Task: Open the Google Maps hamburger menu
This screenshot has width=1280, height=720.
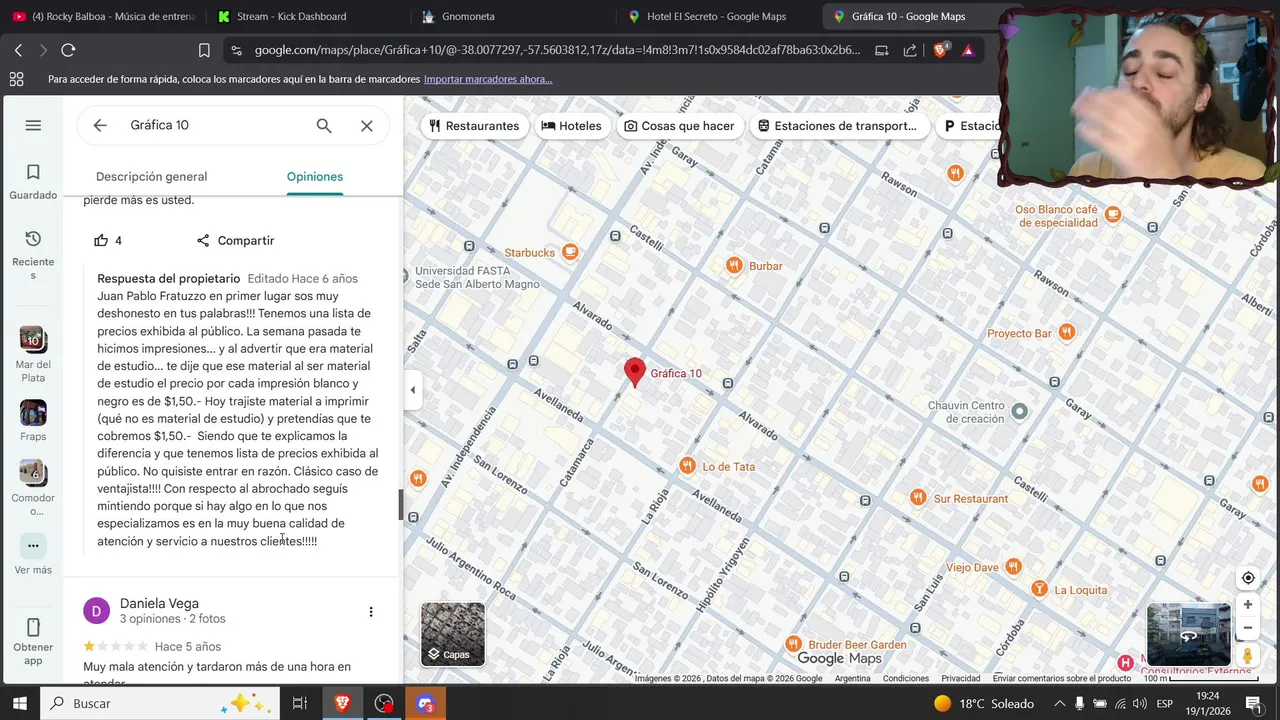Action: pyautogui.click(x=33, y=125)
